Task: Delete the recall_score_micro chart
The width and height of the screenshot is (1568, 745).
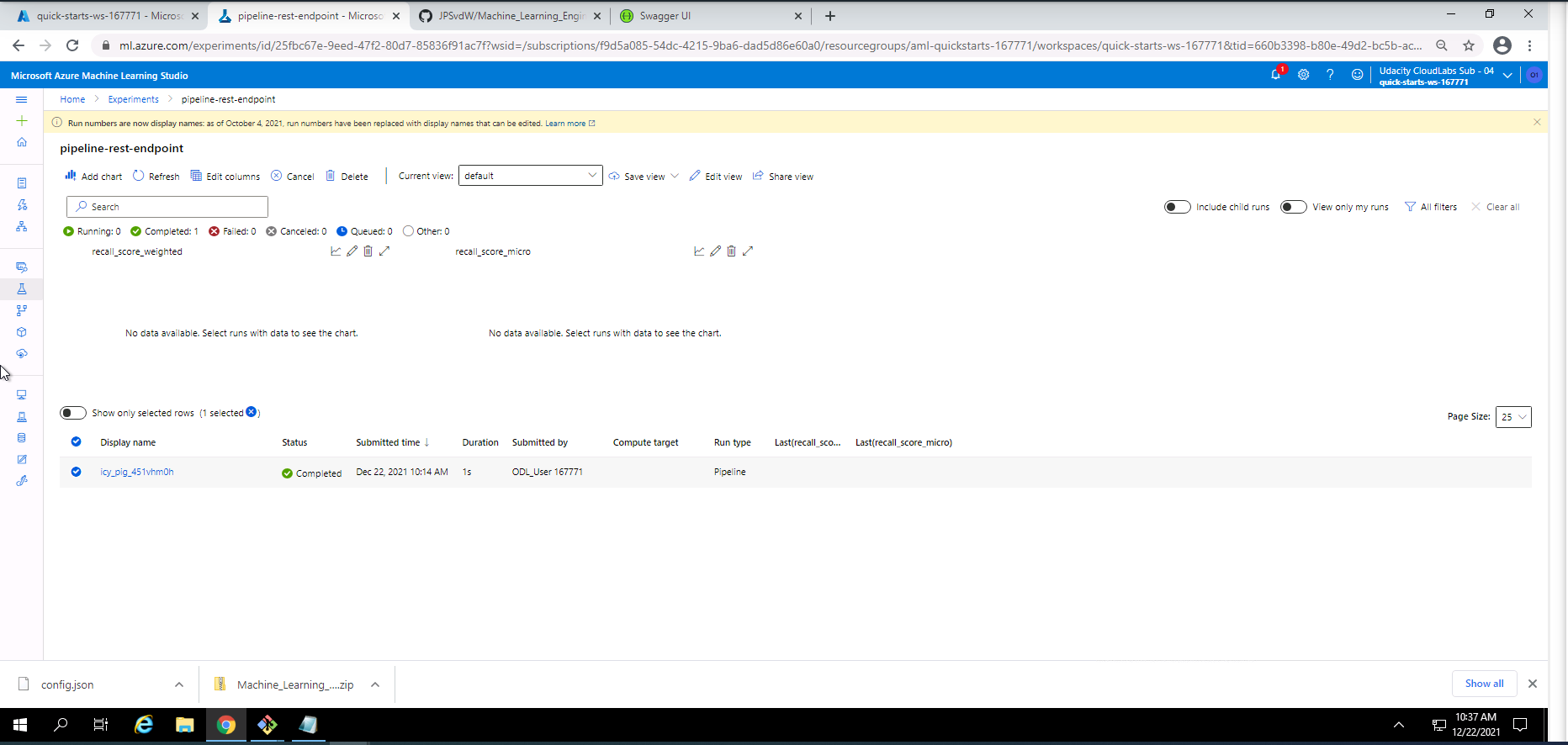Action: (731, 251)
